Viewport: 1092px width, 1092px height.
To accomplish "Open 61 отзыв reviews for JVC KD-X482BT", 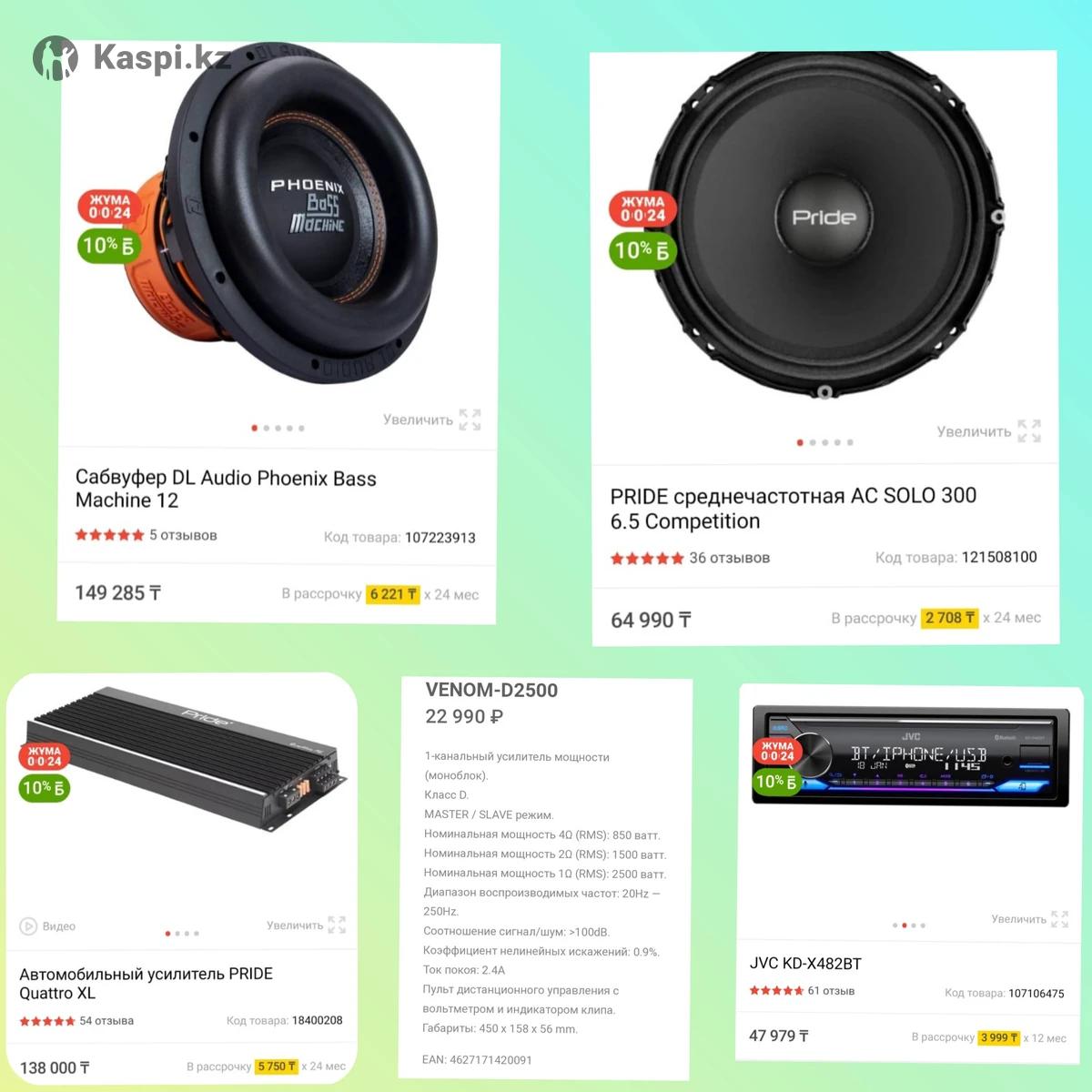I will (831, 991).
